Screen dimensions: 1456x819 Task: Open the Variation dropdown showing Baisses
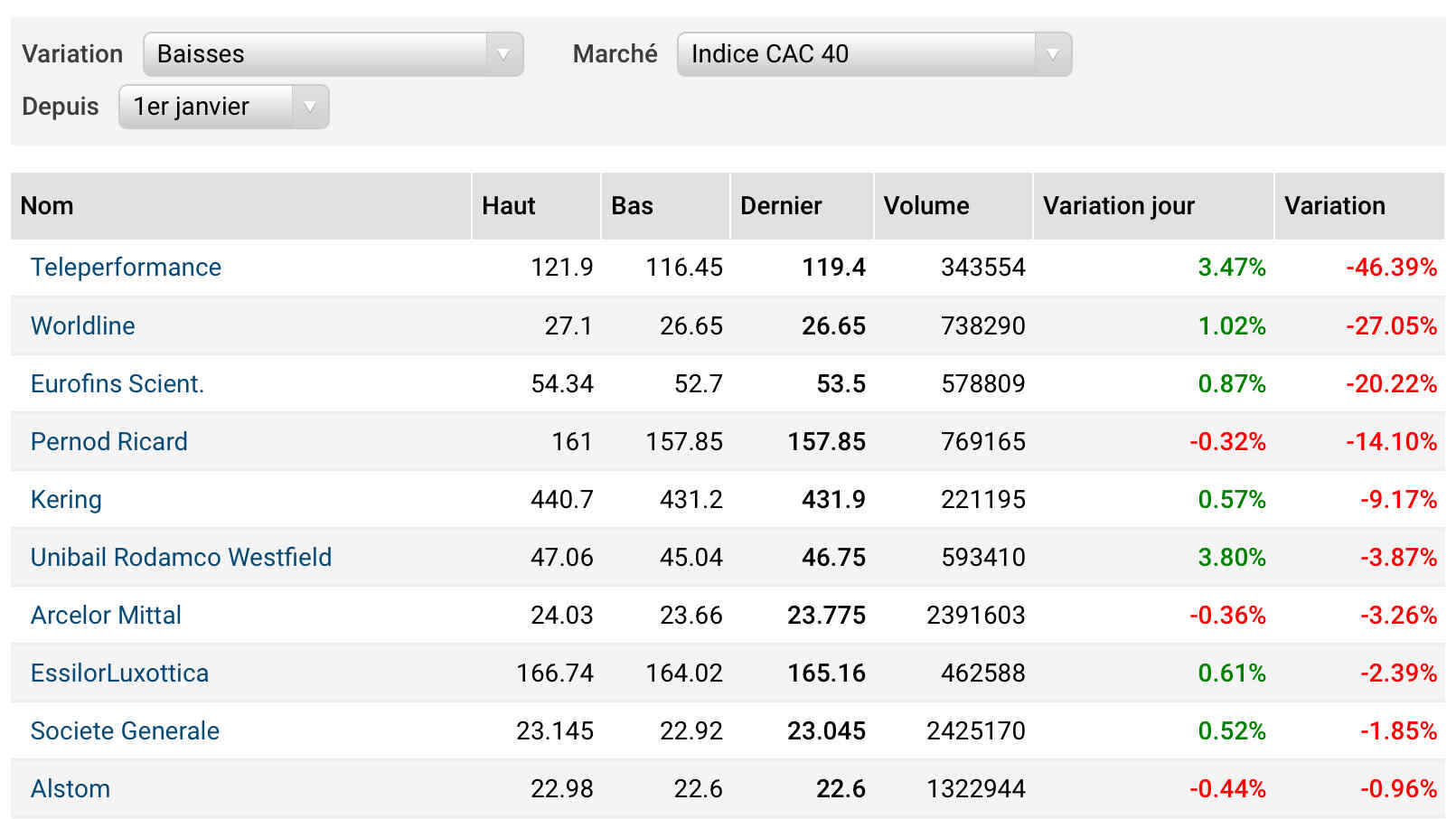(333, 54)
